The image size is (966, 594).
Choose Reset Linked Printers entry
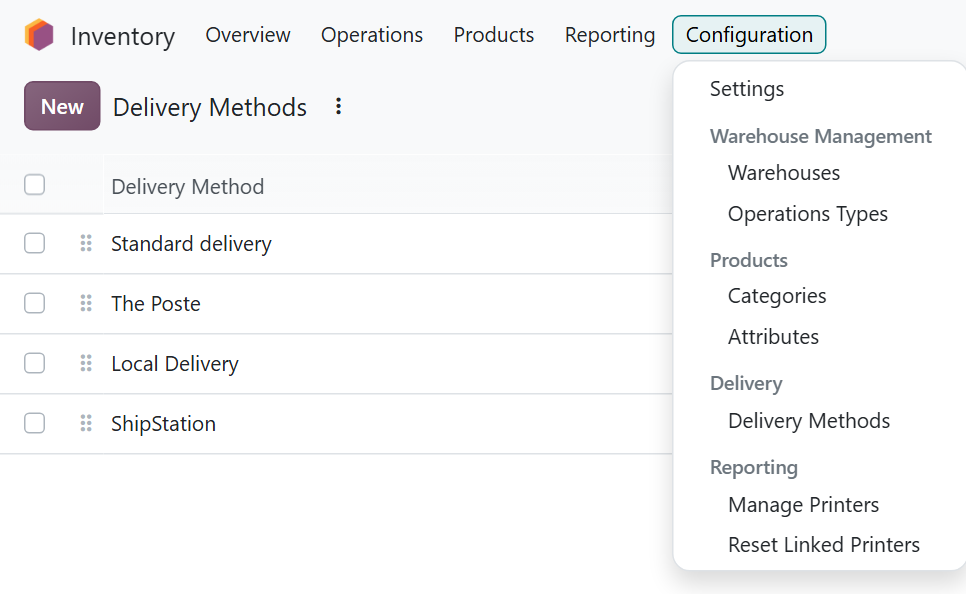824,545
